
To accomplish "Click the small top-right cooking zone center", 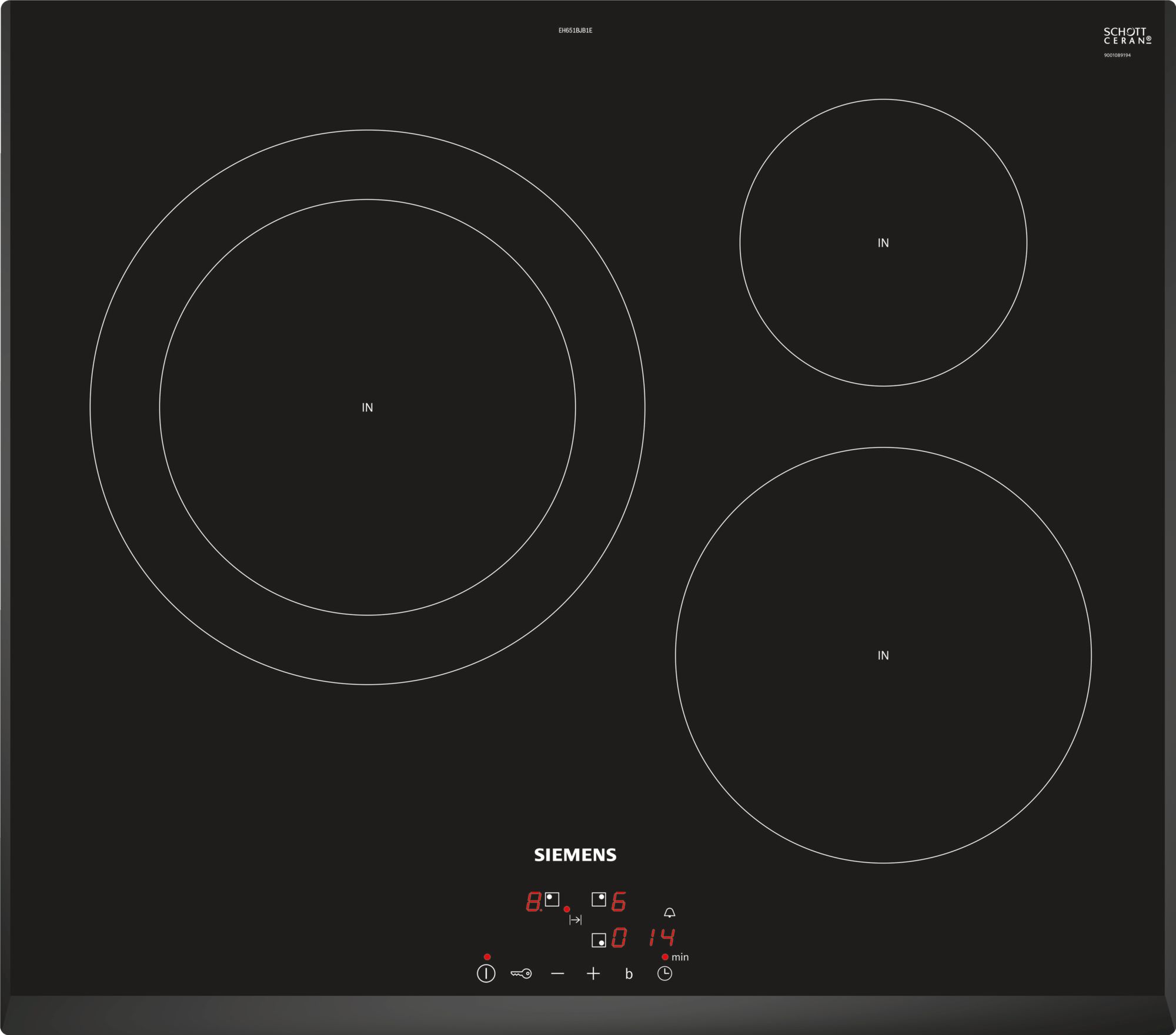I will (883, 243).
